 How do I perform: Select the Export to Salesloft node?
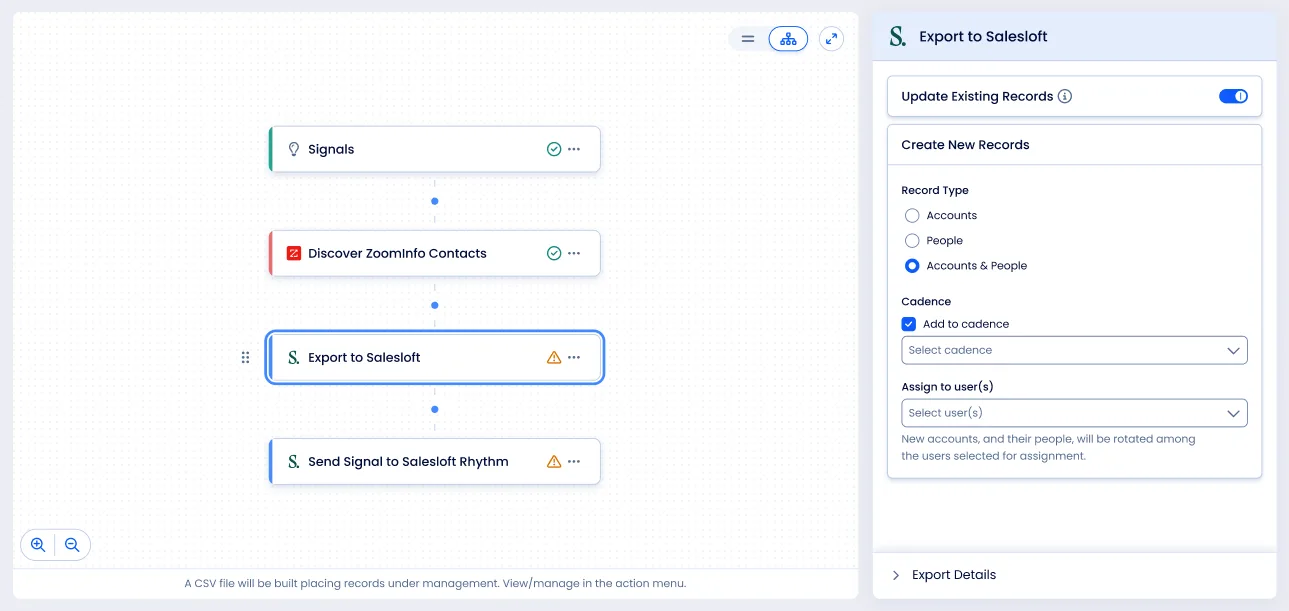coord(435,357)
